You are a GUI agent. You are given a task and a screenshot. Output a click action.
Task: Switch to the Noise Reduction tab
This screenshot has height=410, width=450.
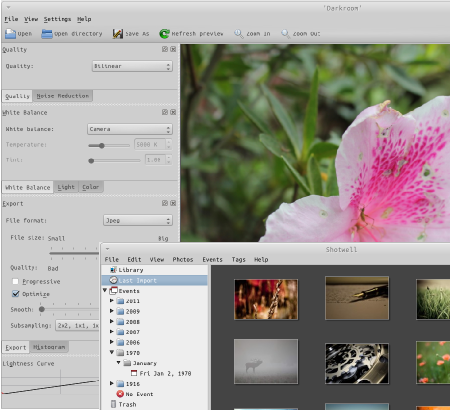tap(63, 96)
